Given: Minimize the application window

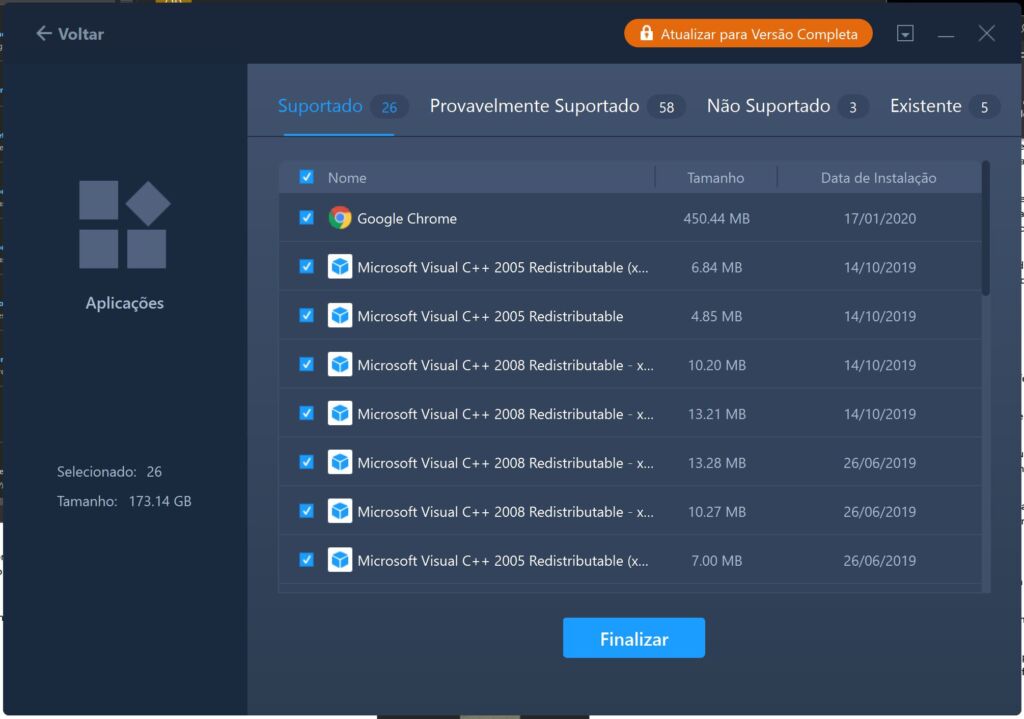Looking at the screenshot, I should coord(946,34).
